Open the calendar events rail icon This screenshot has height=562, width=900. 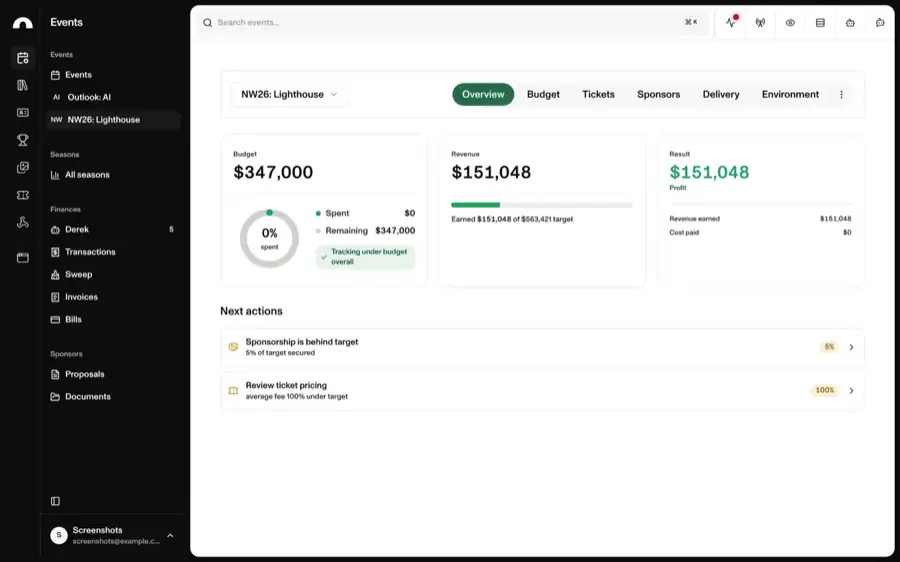(x=22, y=57)
